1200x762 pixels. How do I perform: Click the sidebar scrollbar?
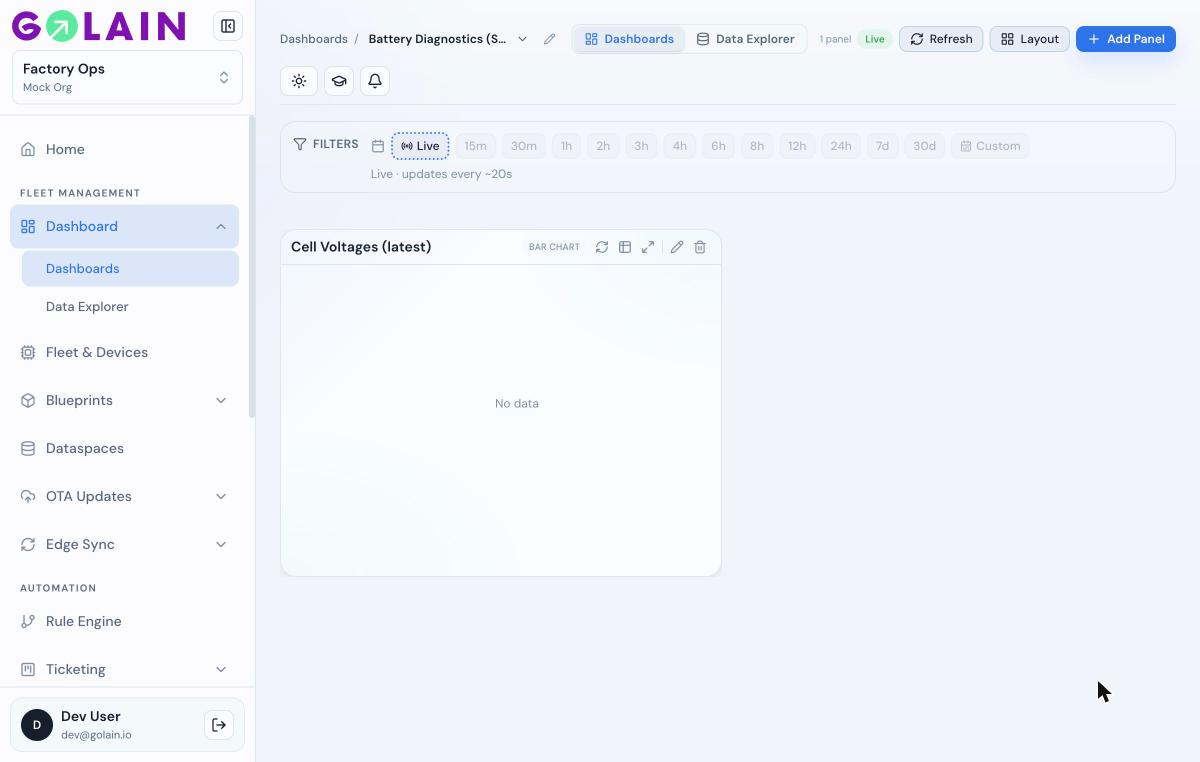click(252, 267)
